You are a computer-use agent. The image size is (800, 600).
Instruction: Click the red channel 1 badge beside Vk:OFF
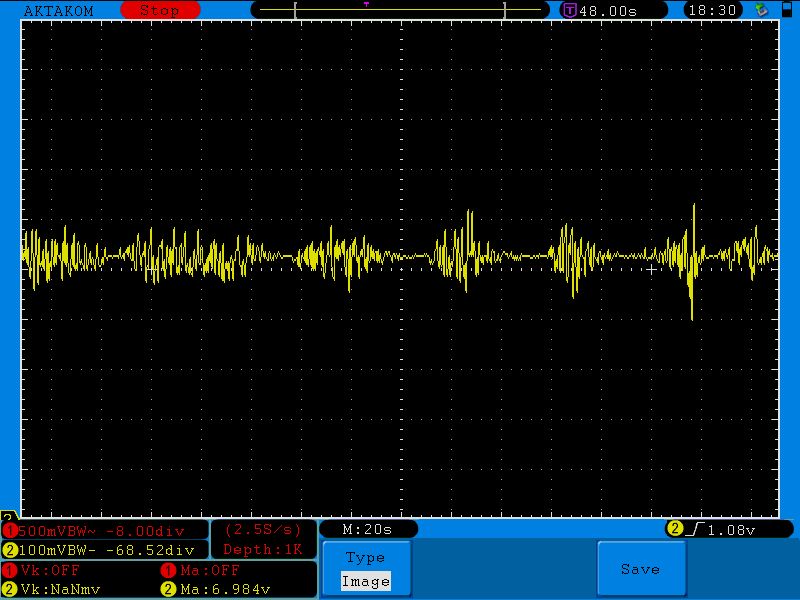point(10,570)
